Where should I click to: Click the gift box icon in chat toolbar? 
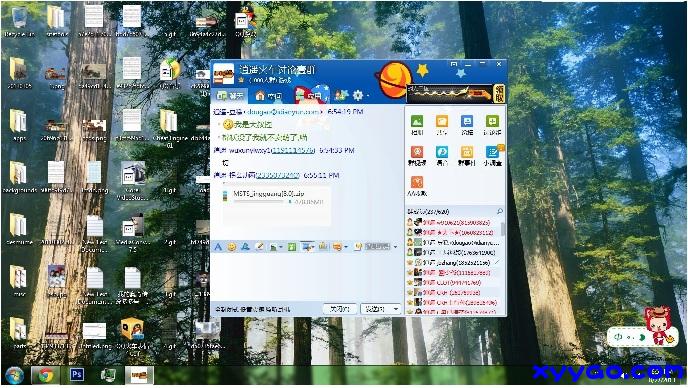click(323, 247)
